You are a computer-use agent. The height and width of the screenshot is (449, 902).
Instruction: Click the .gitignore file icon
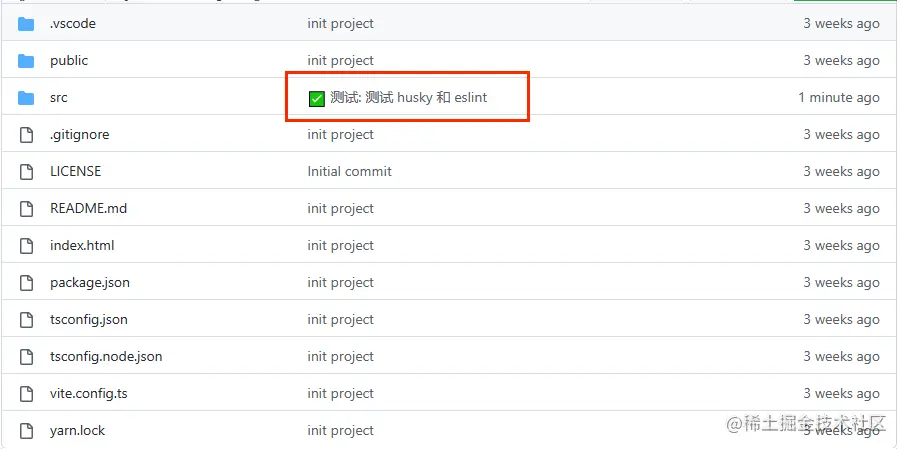(26, 135)
